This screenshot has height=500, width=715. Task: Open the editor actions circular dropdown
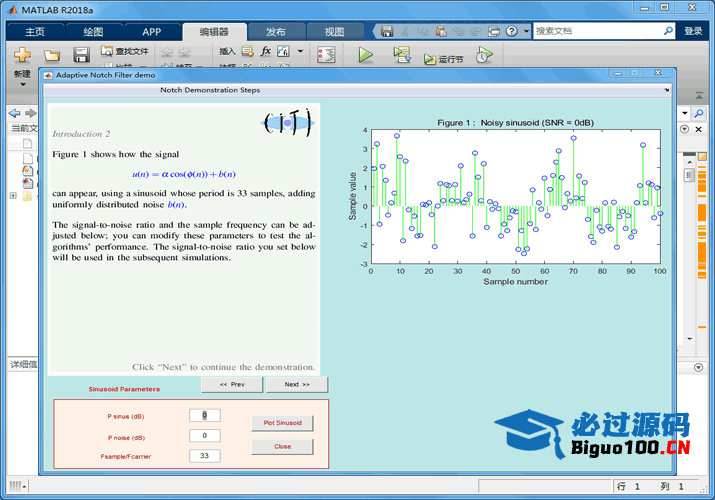click(684, 129)
